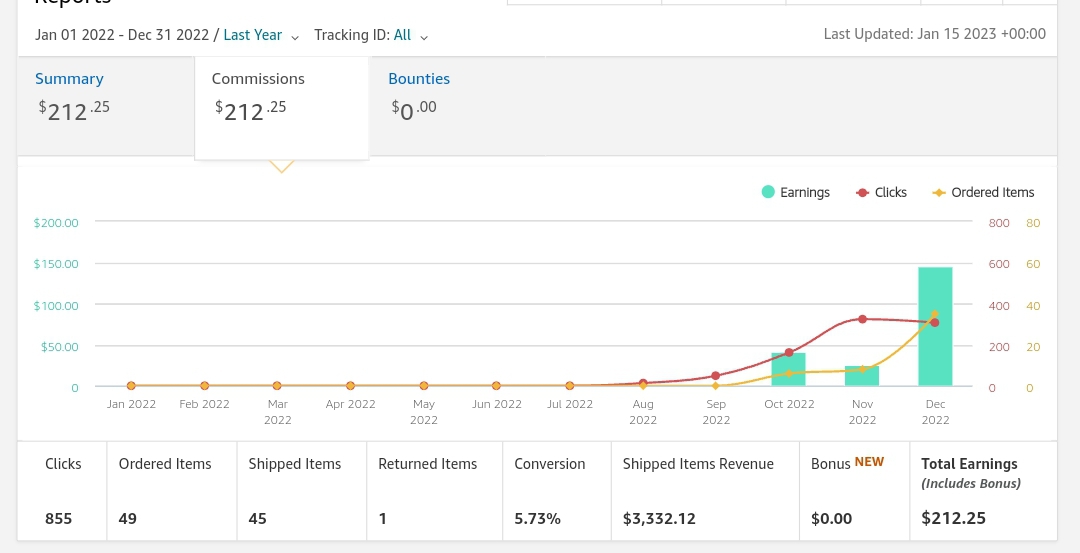Image resolution: width=1080 pixels, height=553 pixels.
Task: Click the Returned Items value 1
Action: pyautogui.click(x=382, y=518)
